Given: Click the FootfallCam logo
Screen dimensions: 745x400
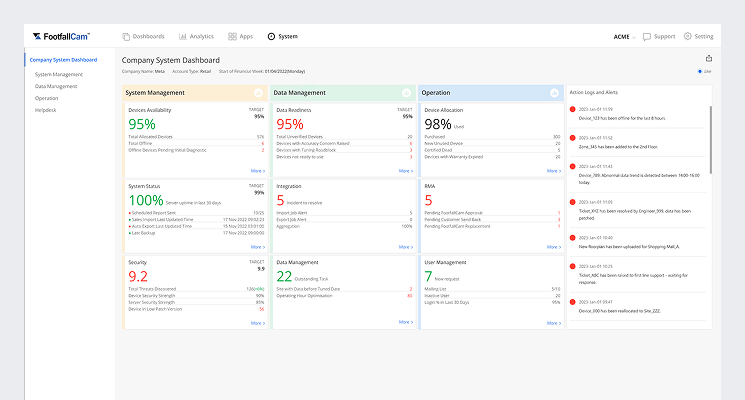Looking at the screenshot, I should pyautogui.click(x=60, y=36).
